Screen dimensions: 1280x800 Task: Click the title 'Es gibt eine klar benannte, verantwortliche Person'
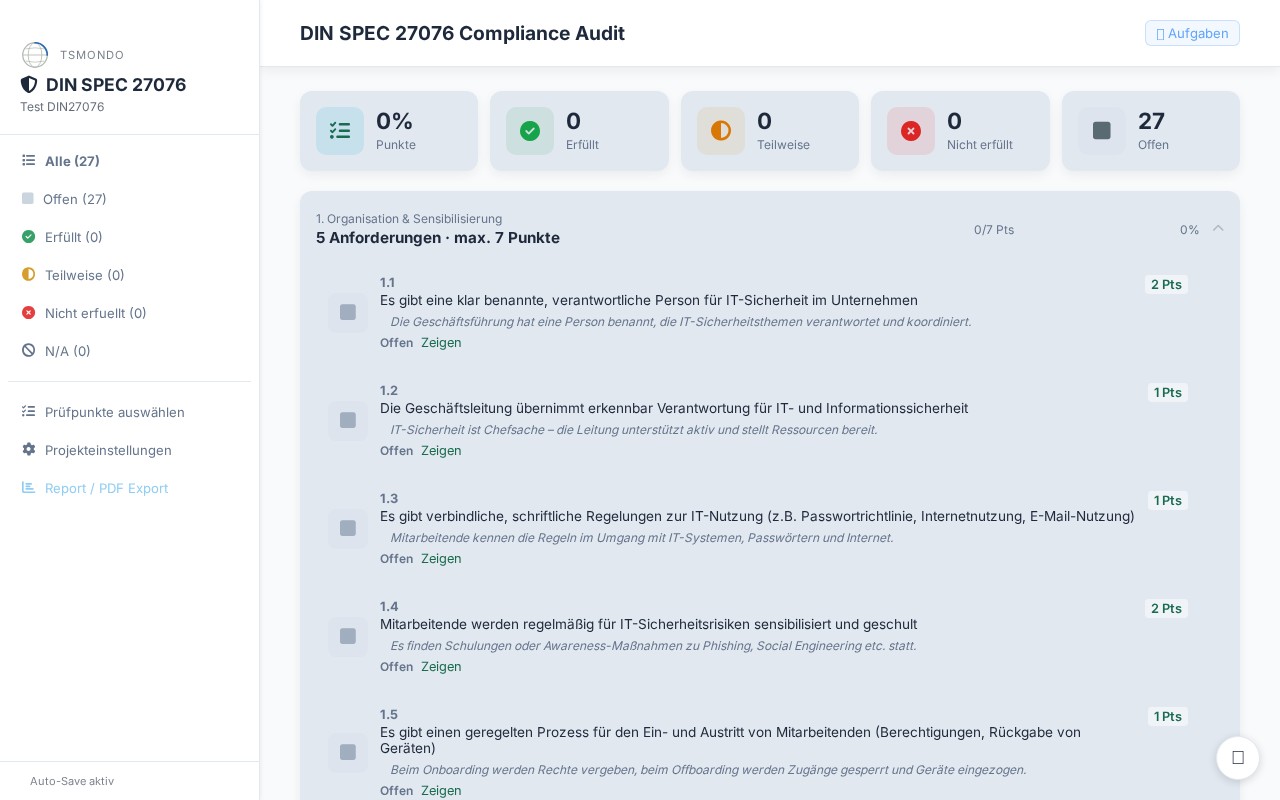649,300
